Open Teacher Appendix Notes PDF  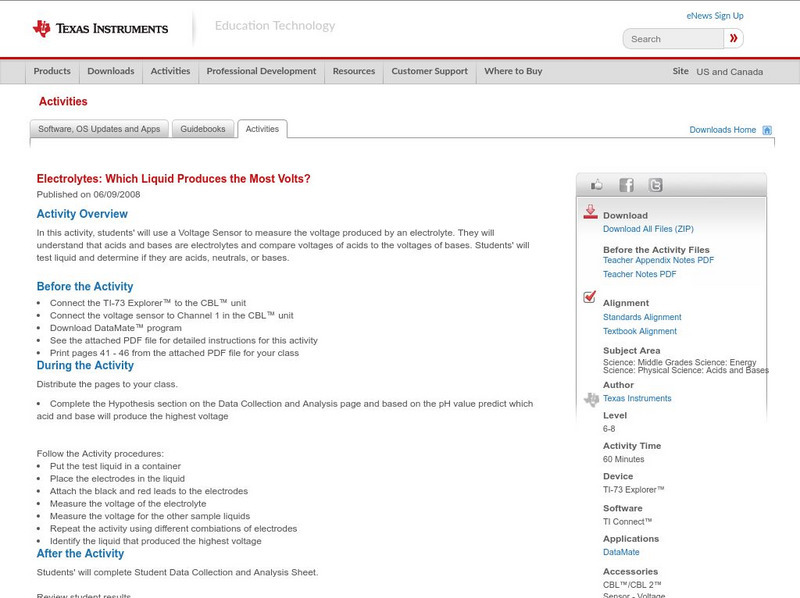point(658,260)
